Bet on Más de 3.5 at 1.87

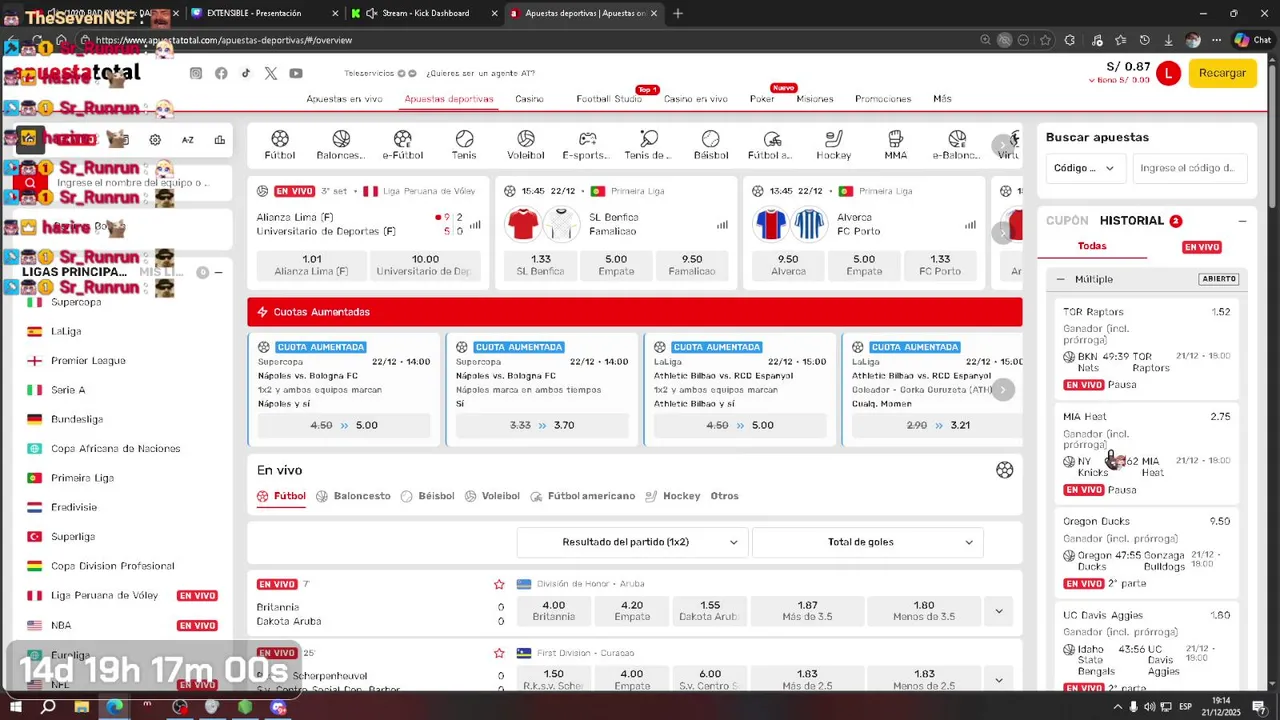click(x=808, y=611)
